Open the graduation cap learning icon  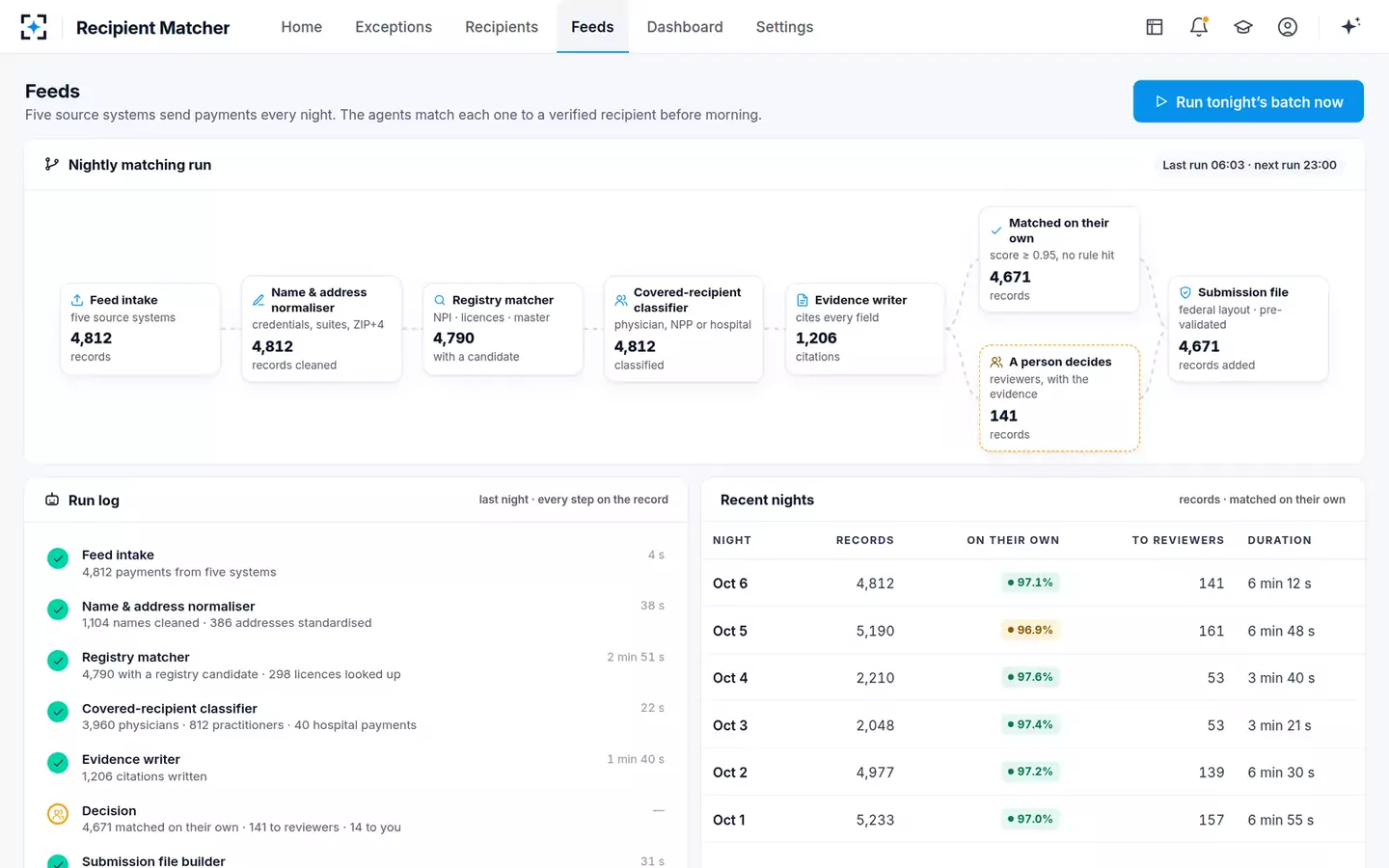pyautogui.click(x=1243, y=27)
